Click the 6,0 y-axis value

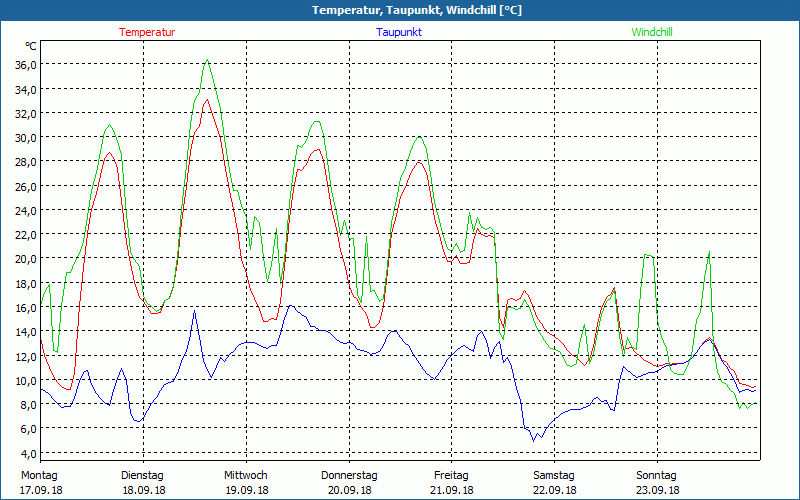(x=29, y=429)
